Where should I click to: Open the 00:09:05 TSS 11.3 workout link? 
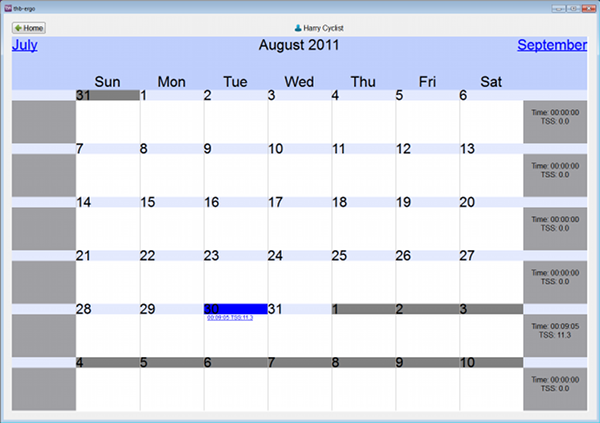(230, 318)
